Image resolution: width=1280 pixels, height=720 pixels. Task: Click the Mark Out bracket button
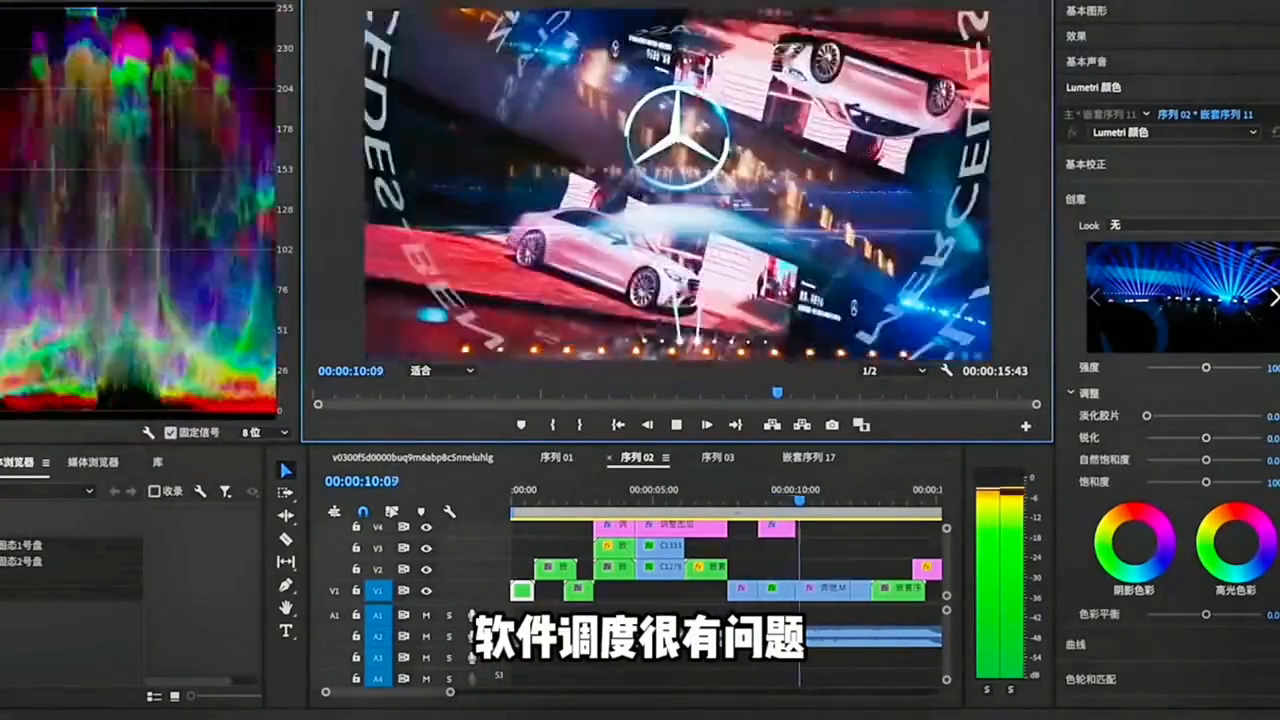click(x=579, y=425)
